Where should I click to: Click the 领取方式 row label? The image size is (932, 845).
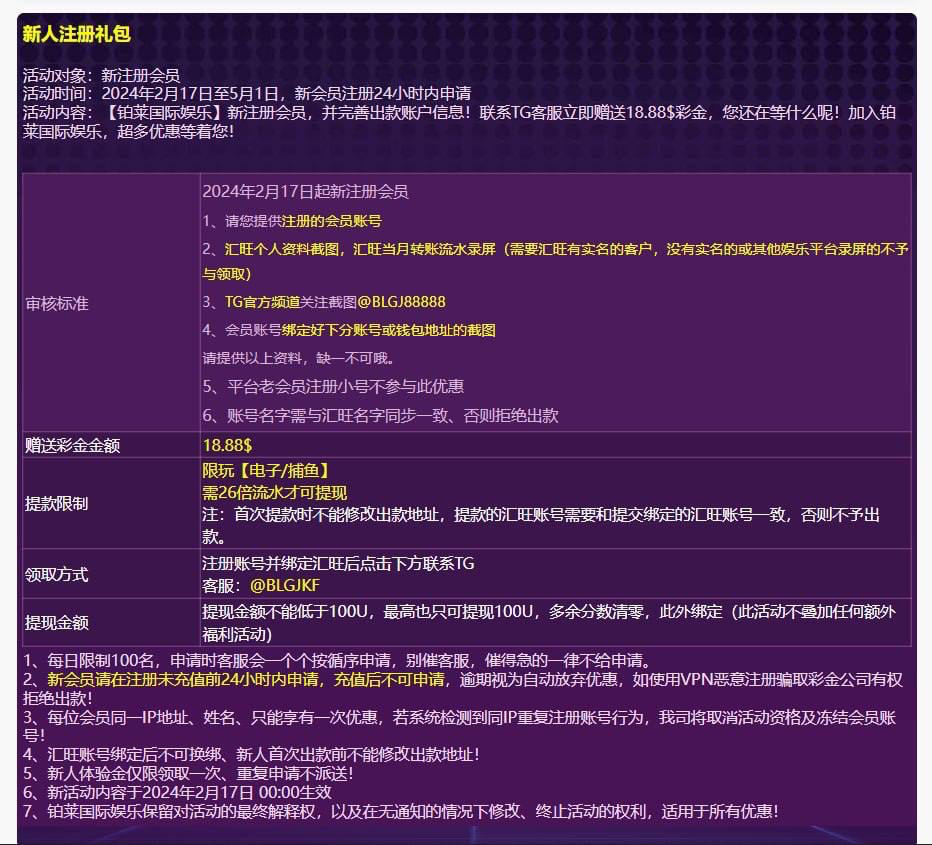pyautogui.click(x=57, y=575)
